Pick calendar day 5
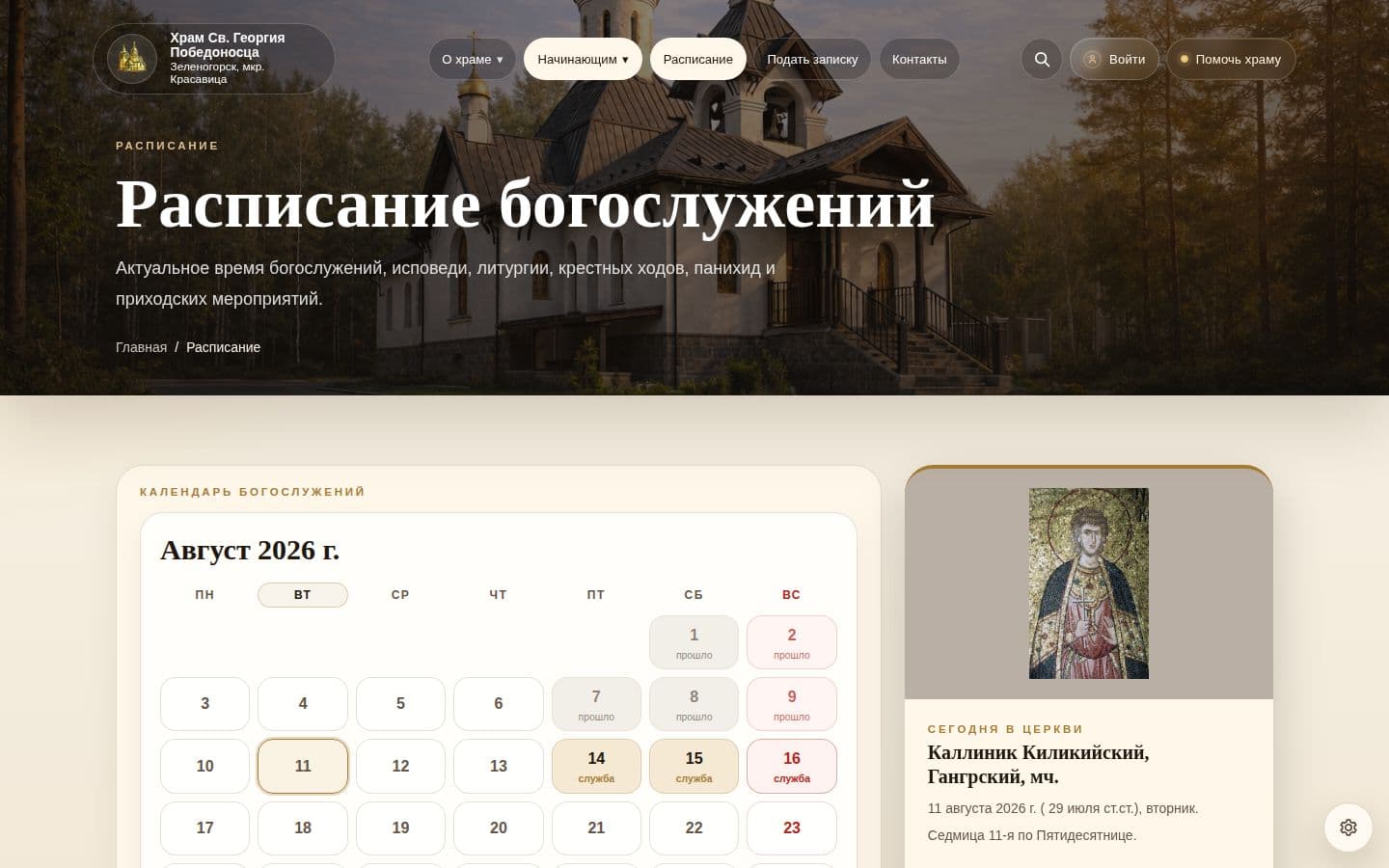The image size is (1389, 868). (x=400, y=704)
